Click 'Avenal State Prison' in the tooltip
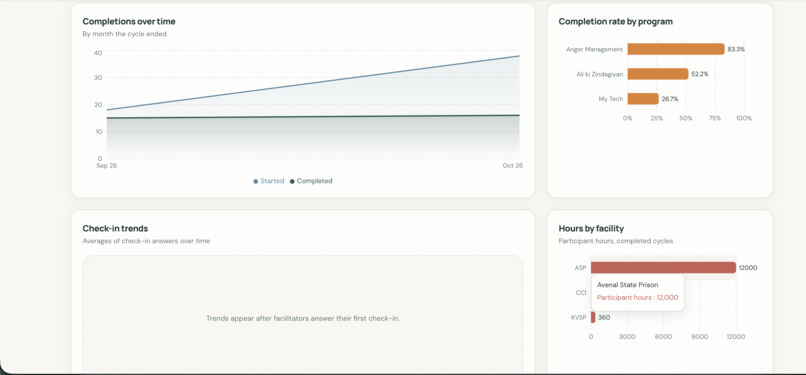Viewport: 806px width, 375px height. pos(628,285)
